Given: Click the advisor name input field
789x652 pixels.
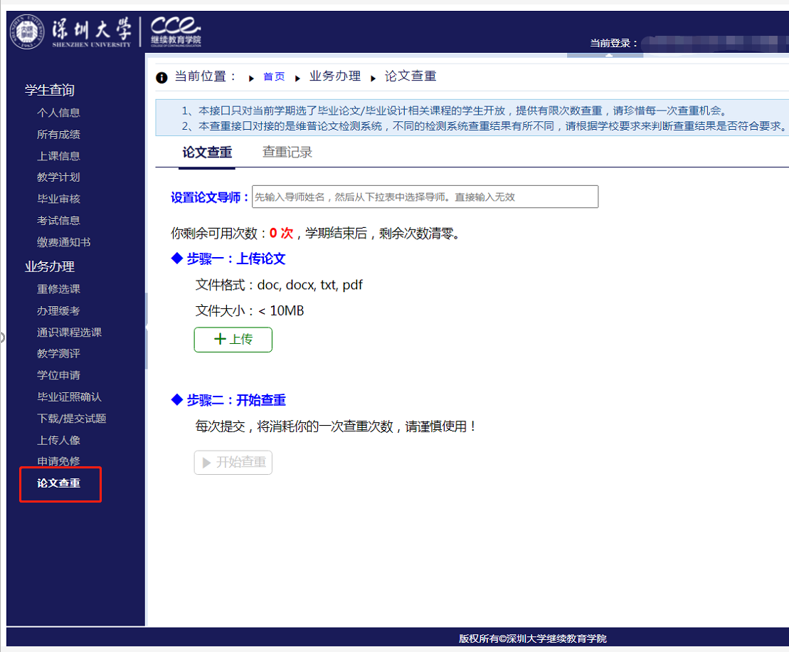Looking at the screenshot, I should [424, 197].
